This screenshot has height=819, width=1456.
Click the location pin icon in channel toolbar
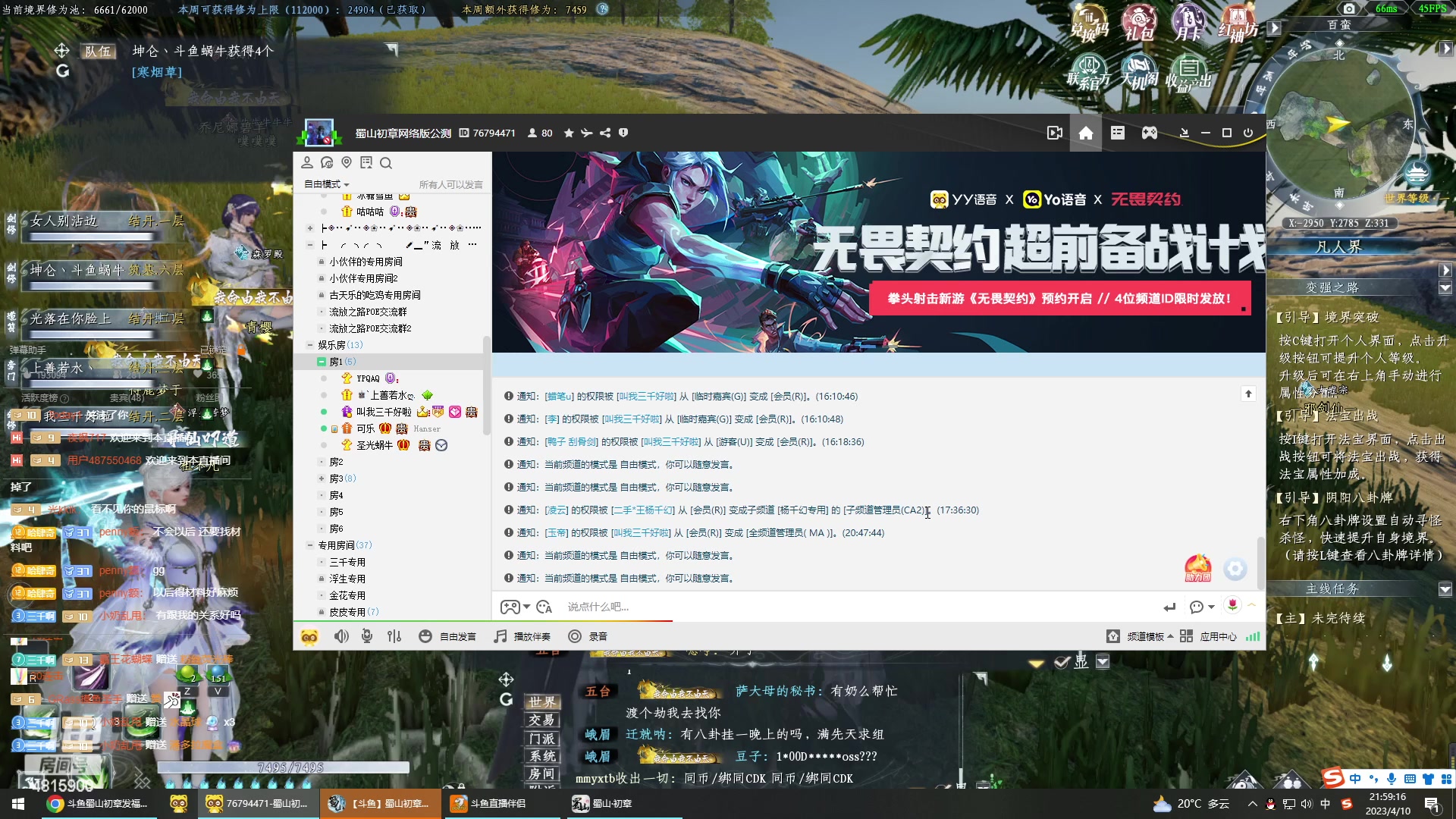click(347, 162)
